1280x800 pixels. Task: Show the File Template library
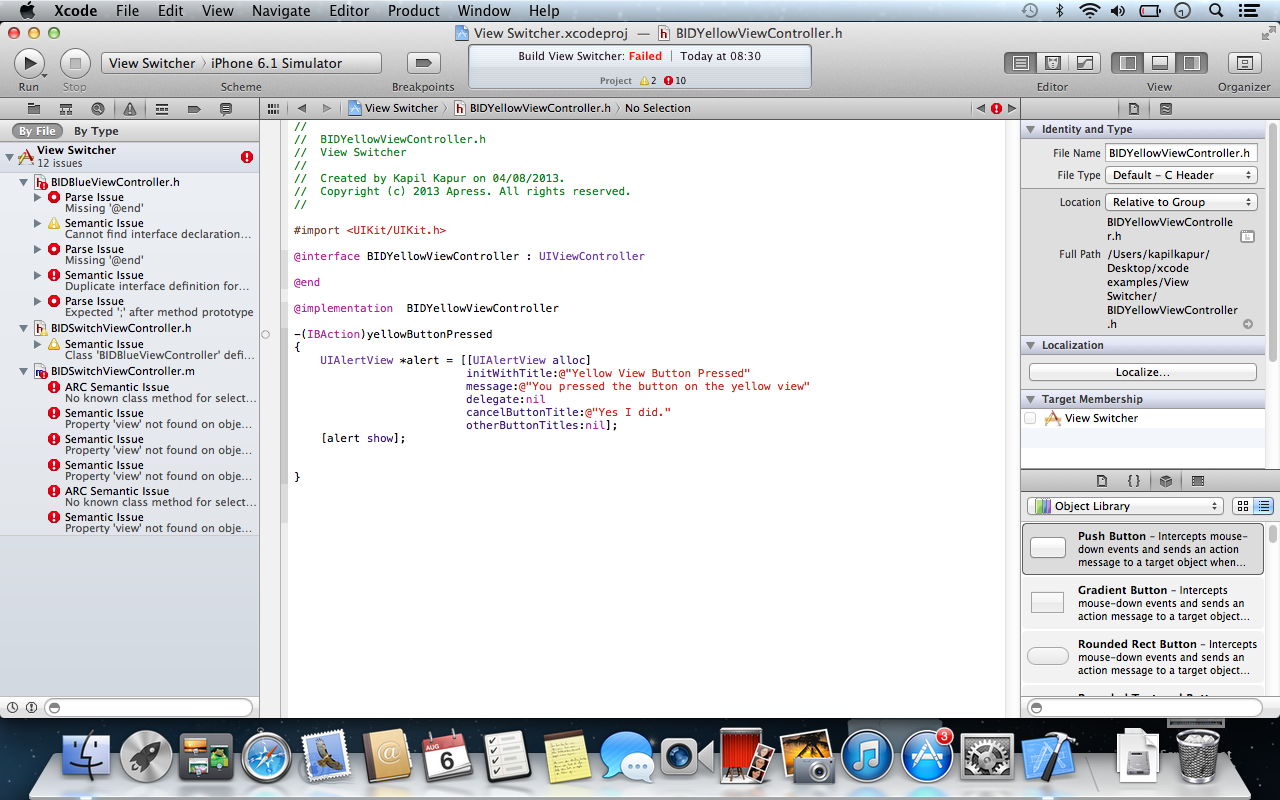coord(1102,481)
